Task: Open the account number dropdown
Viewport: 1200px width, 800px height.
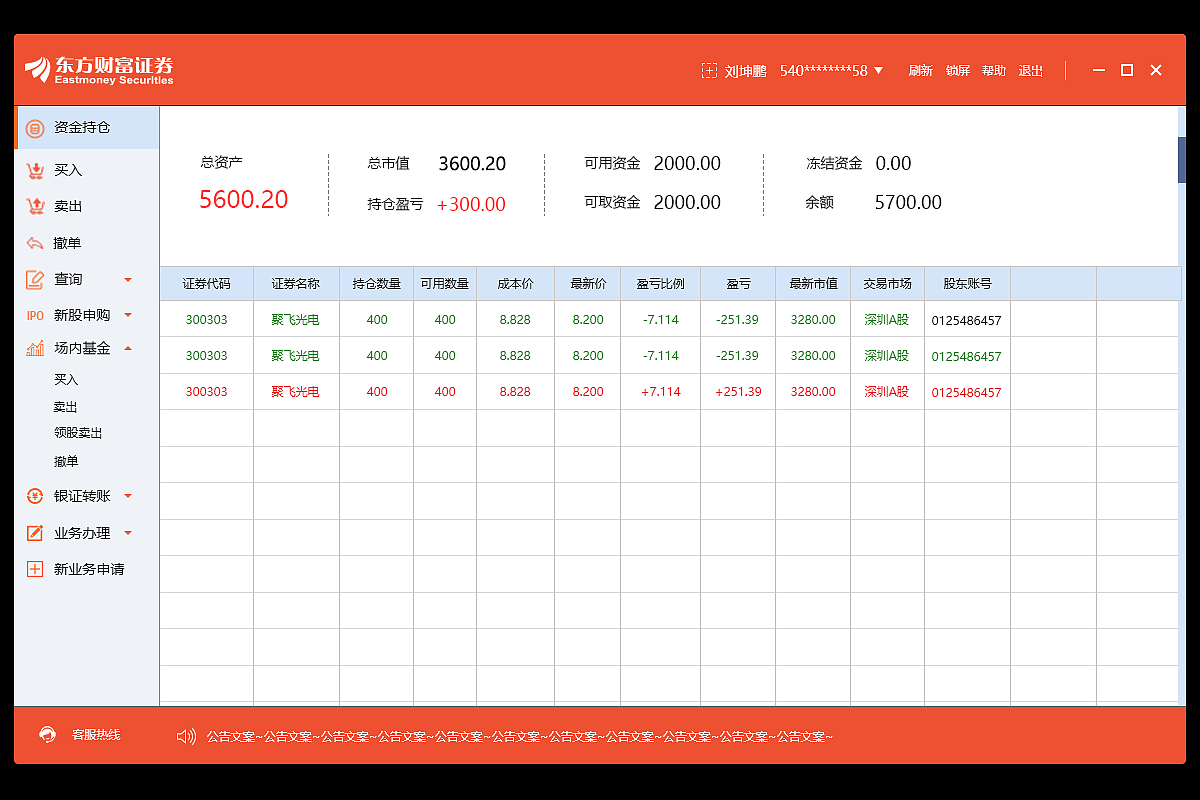Action: 880,70
